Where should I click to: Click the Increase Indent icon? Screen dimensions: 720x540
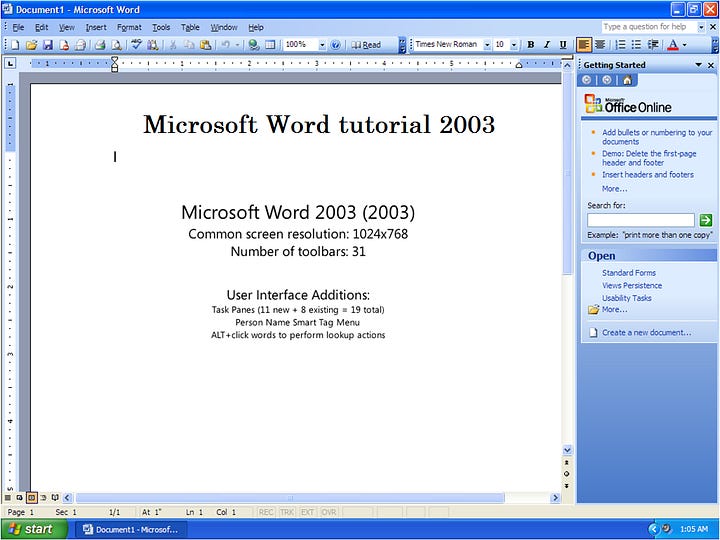(x=653, y=45)
